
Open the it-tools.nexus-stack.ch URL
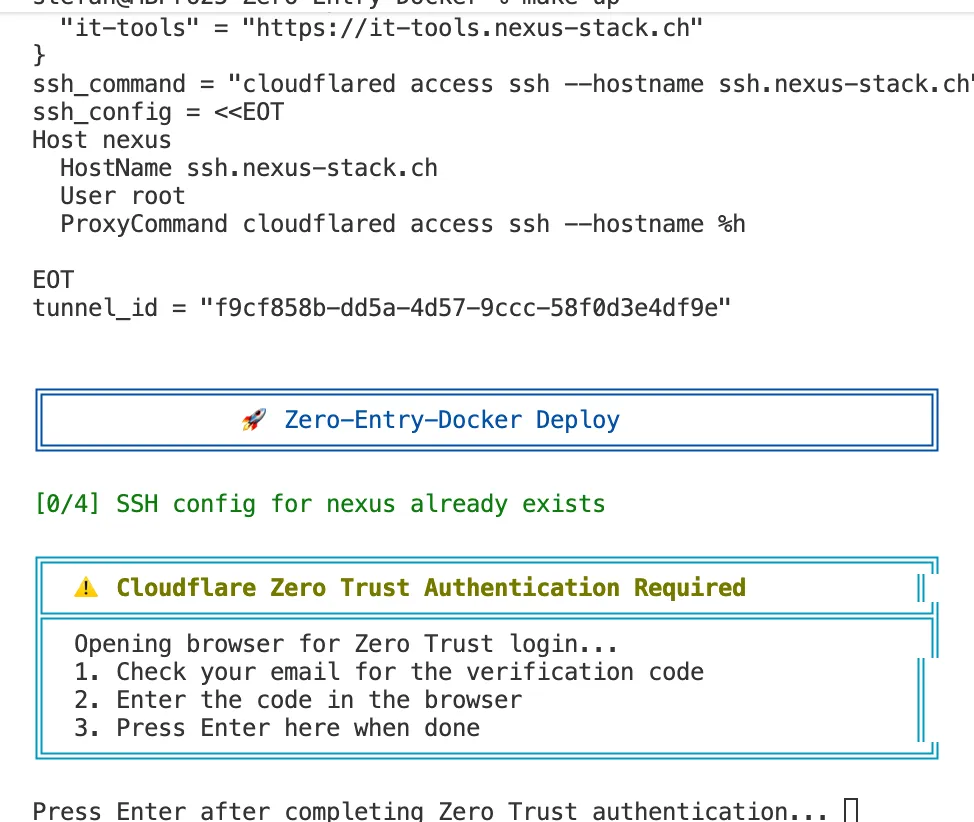(472, 27)
